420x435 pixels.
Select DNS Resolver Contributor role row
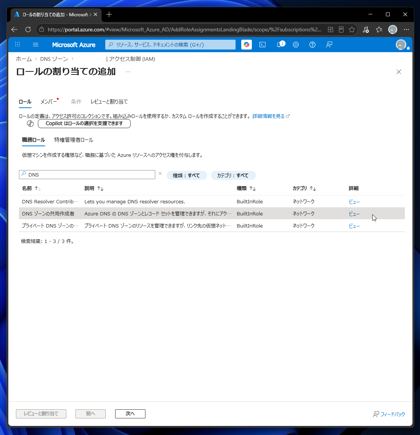coord(212,202)
